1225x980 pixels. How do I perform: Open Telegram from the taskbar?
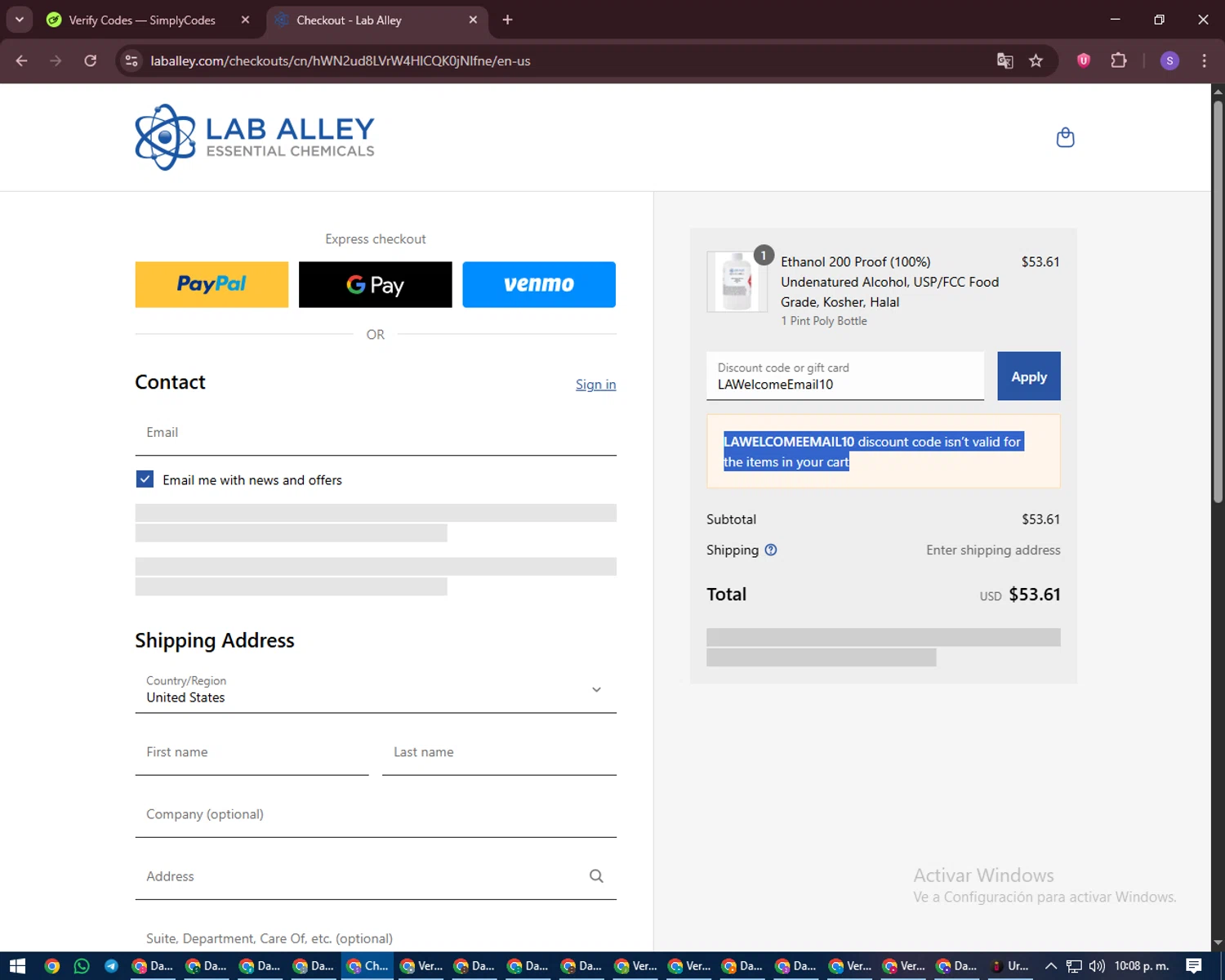tap(111, 966)
